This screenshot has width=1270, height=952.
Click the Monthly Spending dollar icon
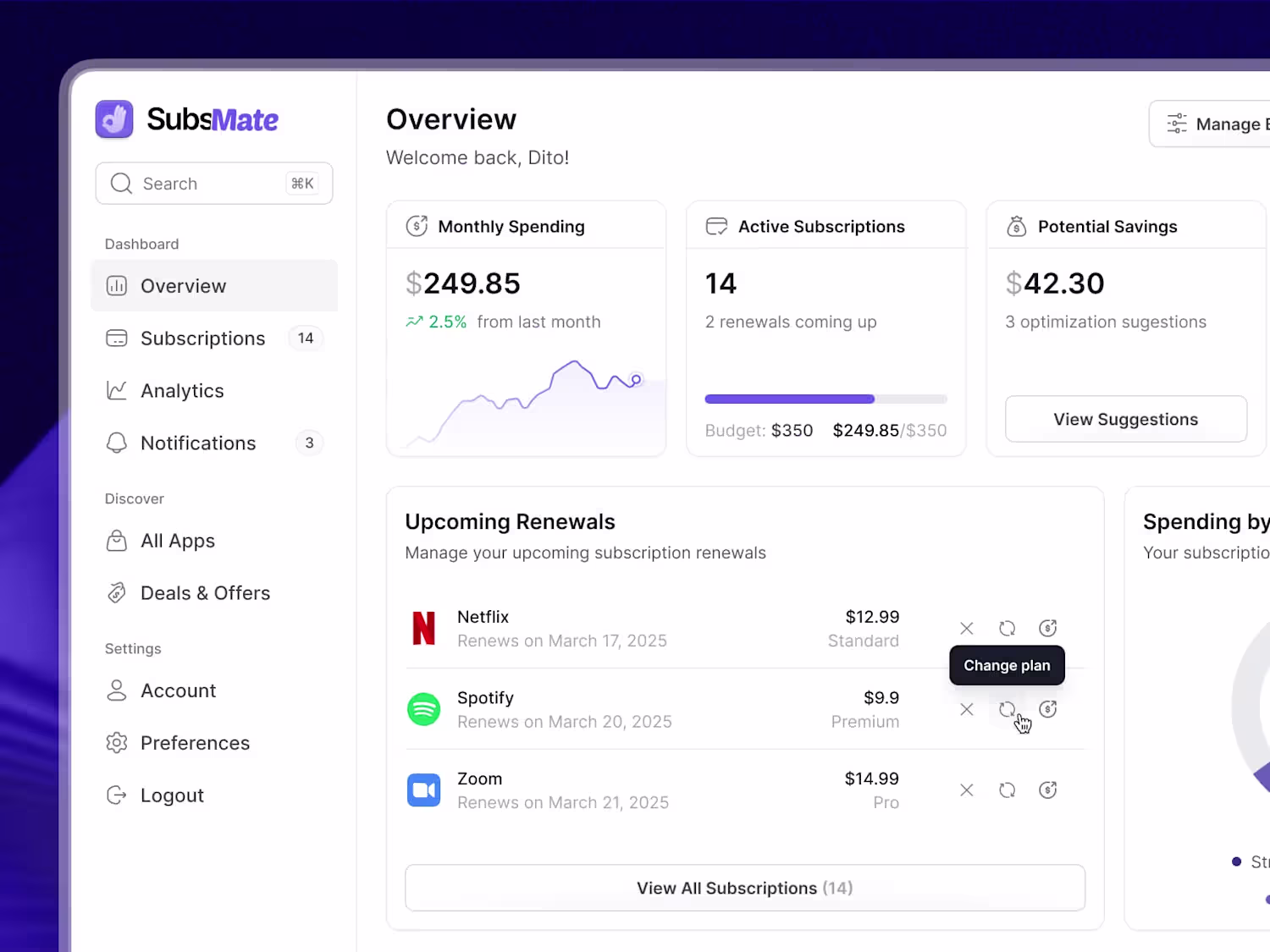[x=417, y=226]
